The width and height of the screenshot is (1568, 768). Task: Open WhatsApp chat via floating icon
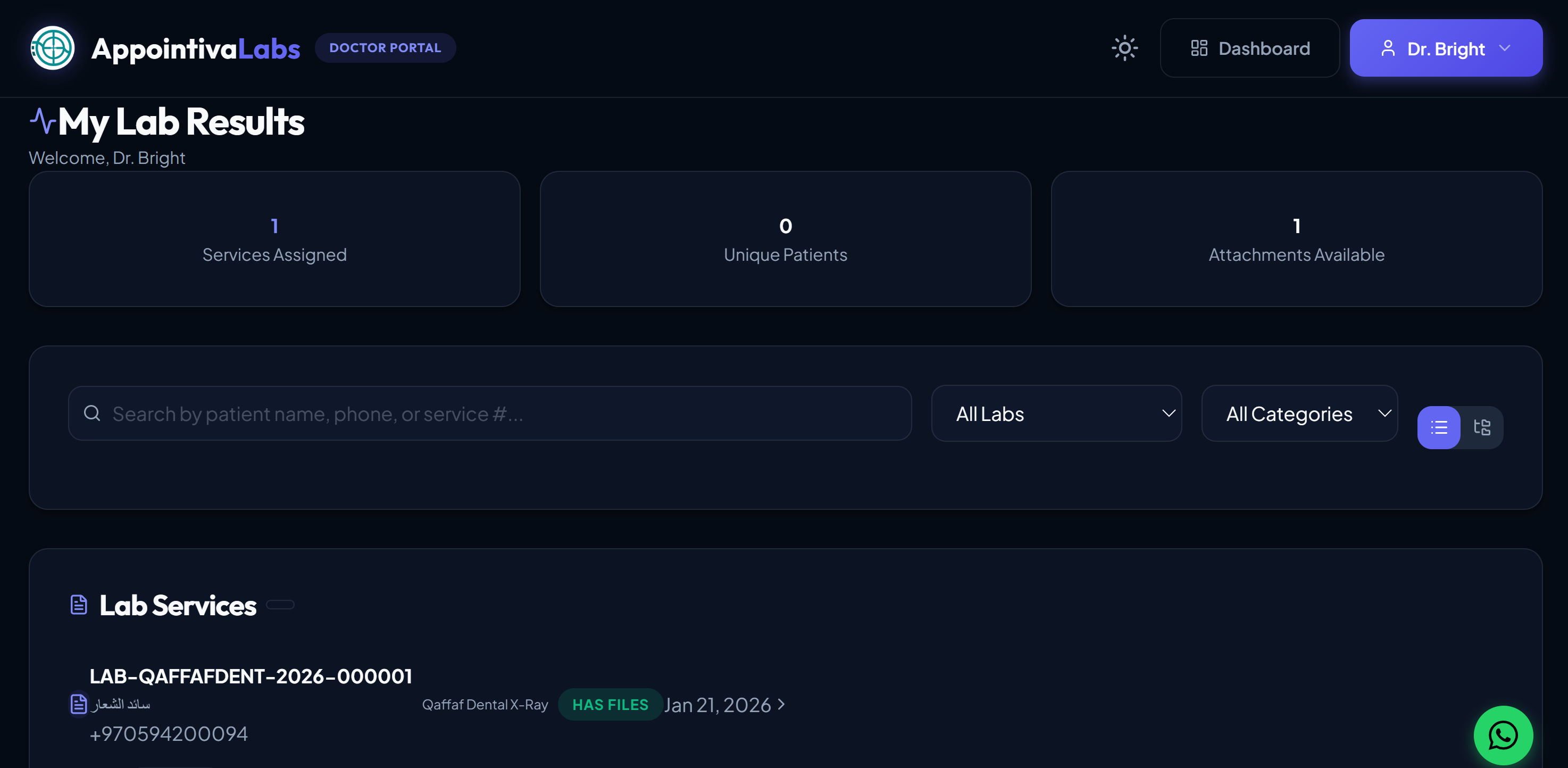click(x=1503, y=736)
